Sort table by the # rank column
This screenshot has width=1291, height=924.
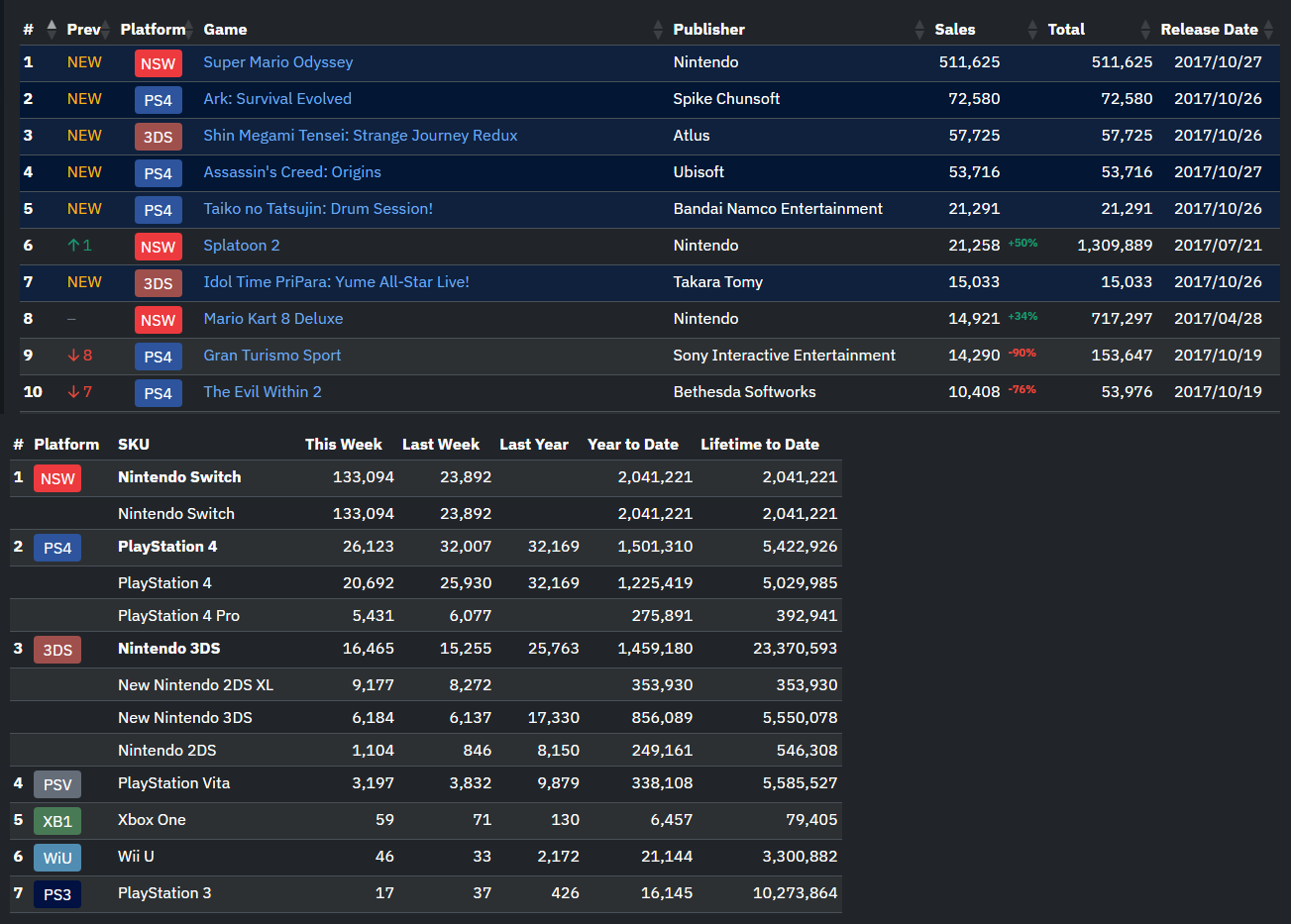point(40,30)
